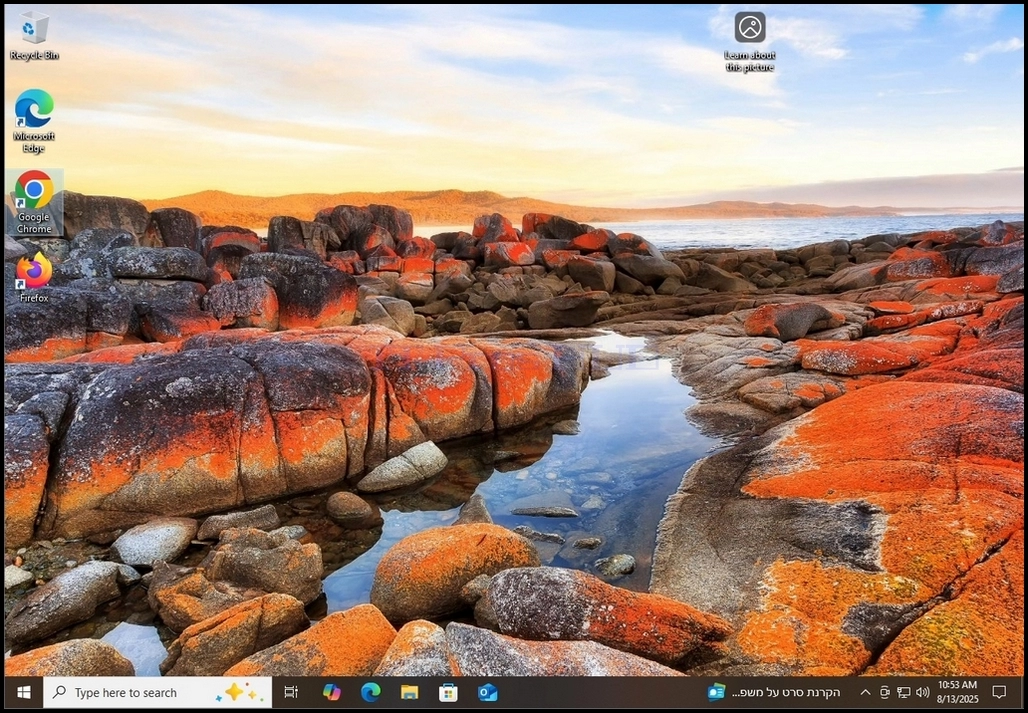Select the Firefox desktop shortcut
The width and height of the screenshot is (1028, 713).
point(34,277)
